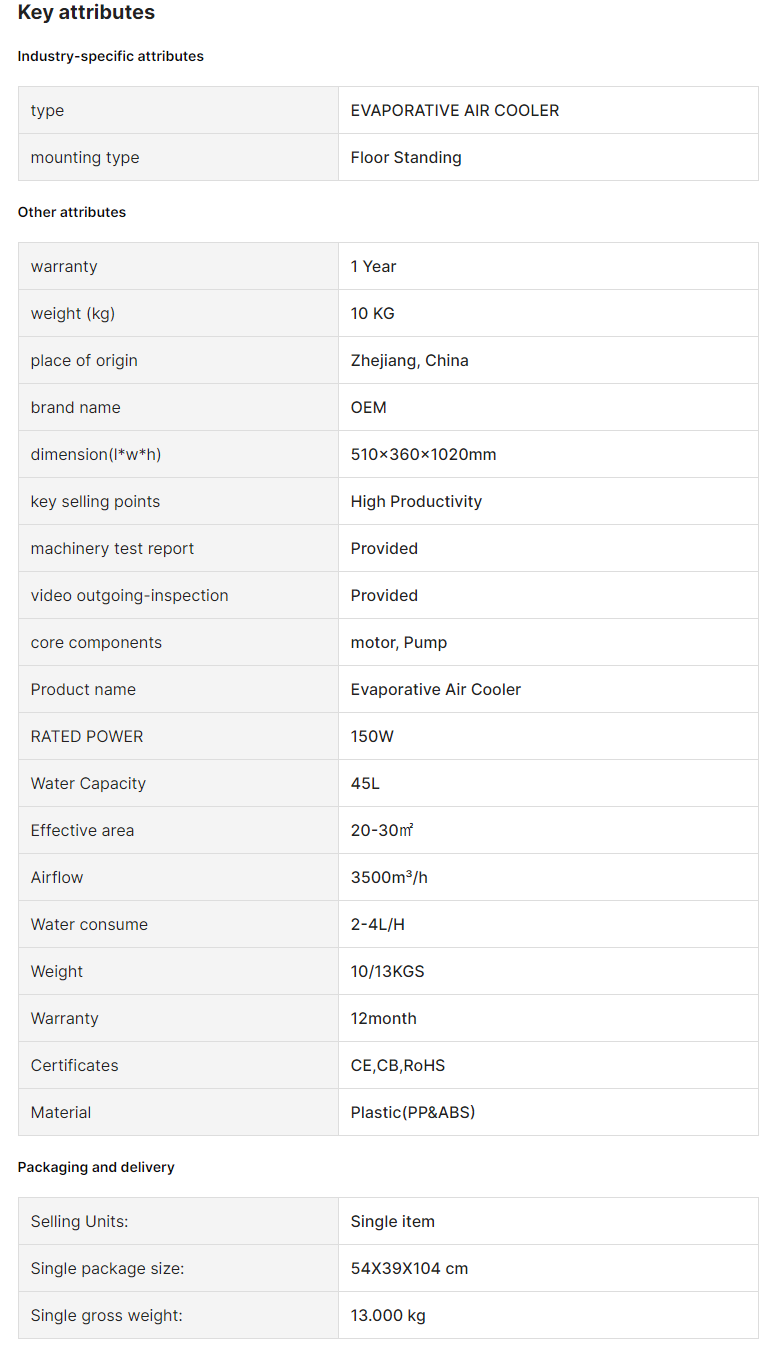Select the 150W rated power value
The height and width of the screenshot is (1353, 779).
[372, 737]
